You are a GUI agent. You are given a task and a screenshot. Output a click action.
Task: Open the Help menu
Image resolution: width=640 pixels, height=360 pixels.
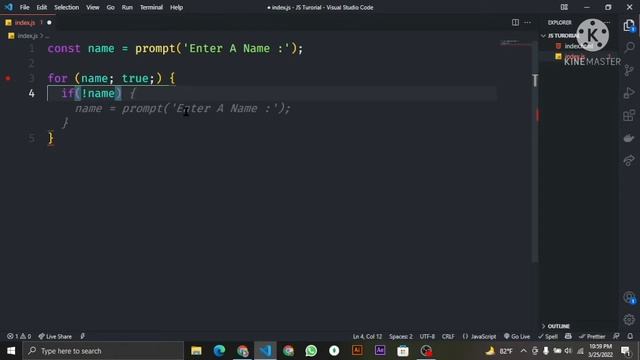(176, 7)
